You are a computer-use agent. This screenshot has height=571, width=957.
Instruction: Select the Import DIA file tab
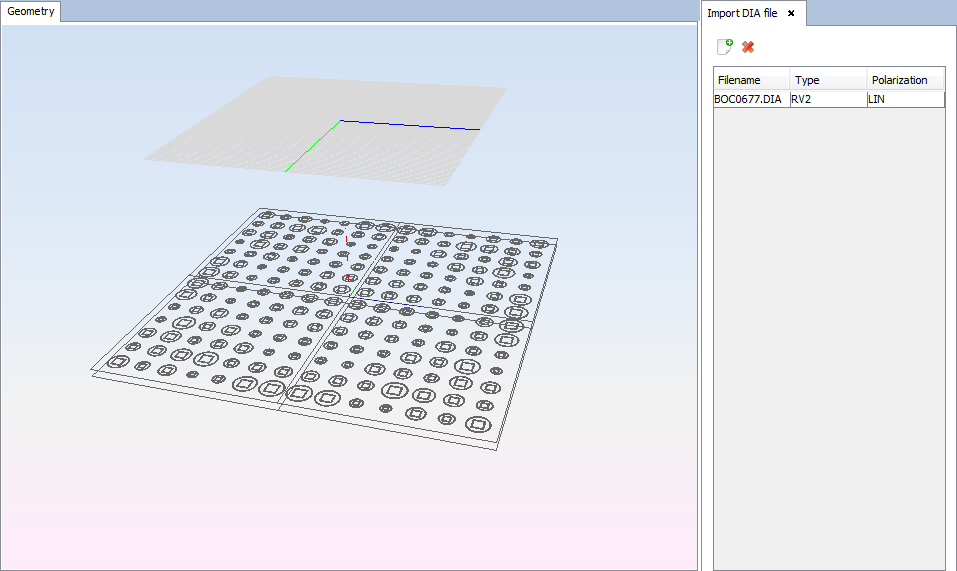pyautogui.click(x=742, y=13)
